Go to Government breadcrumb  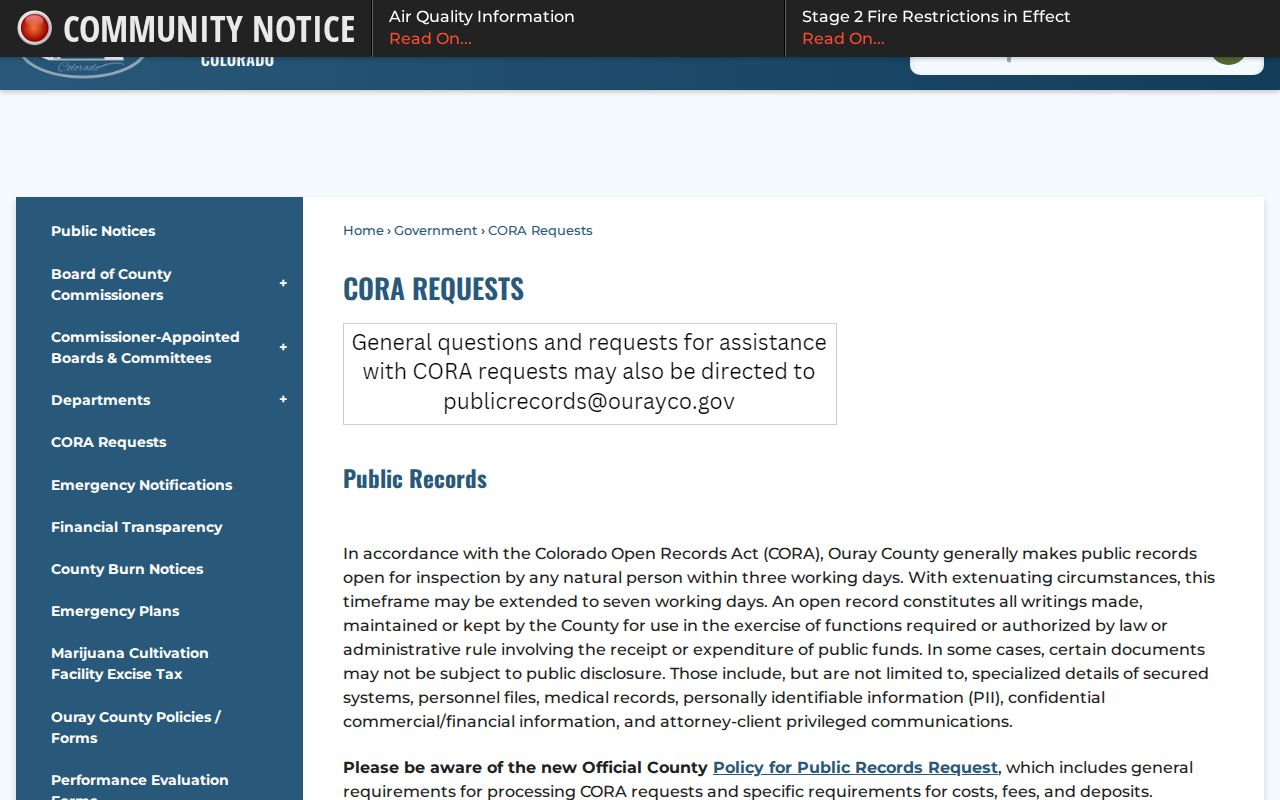pyautogui.click(x=435, y=231)
